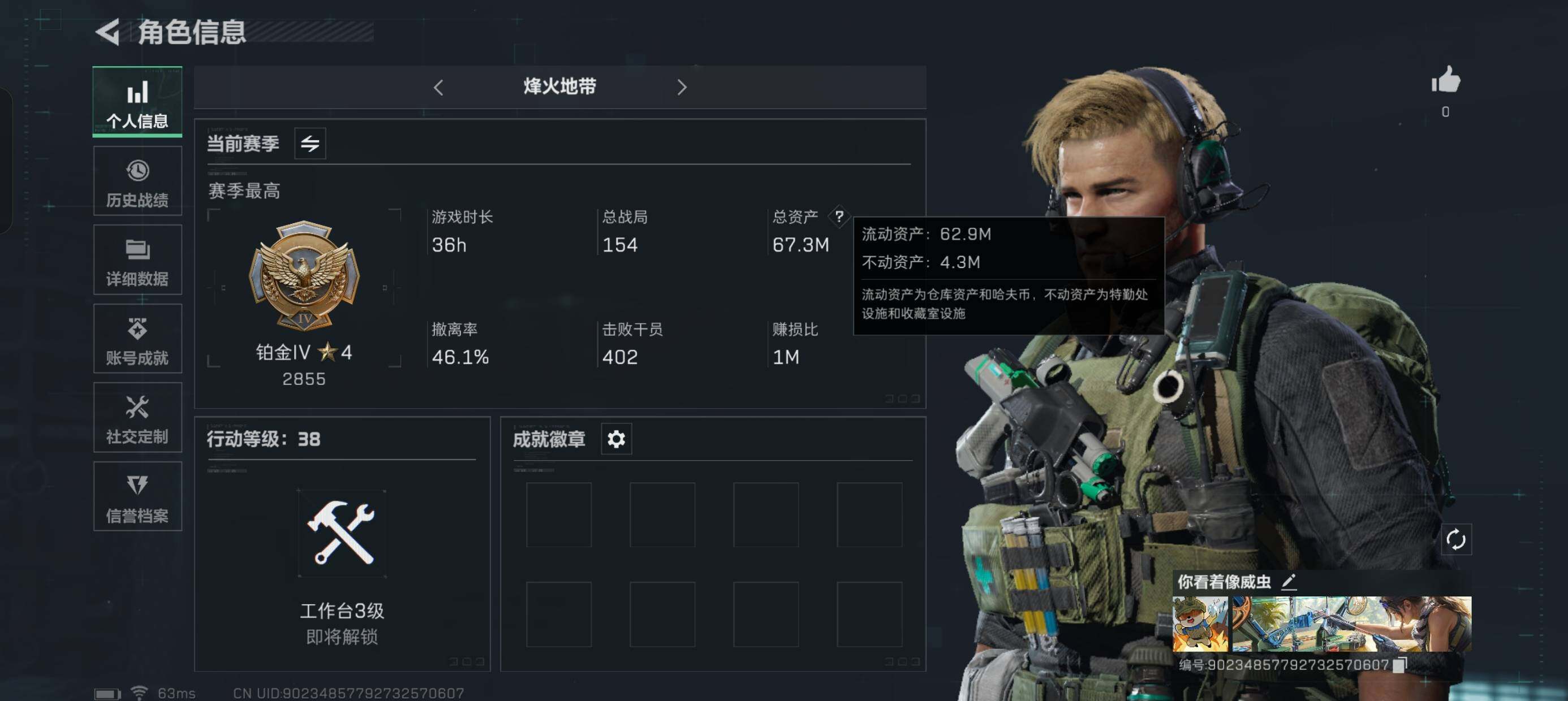Switch to 个人信息 tab

137,102
